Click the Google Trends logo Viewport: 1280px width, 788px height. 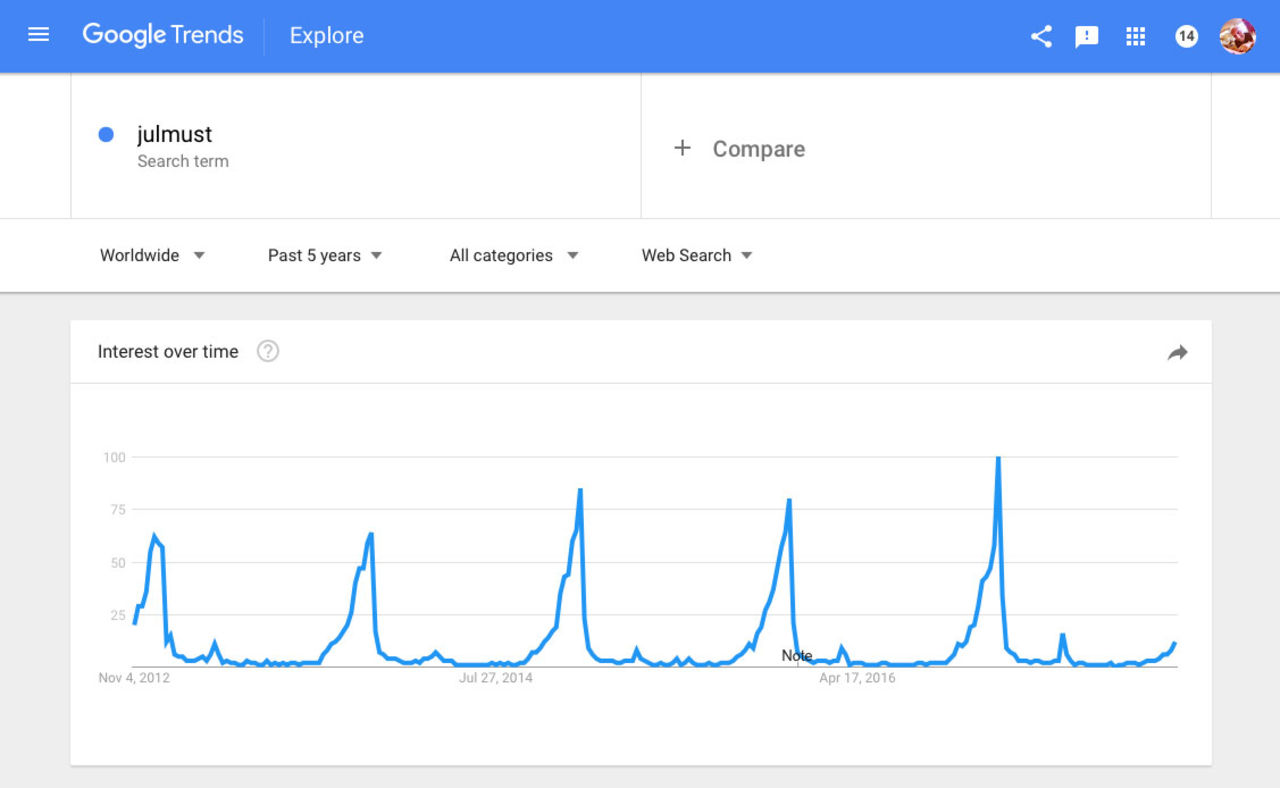(163, 36)
